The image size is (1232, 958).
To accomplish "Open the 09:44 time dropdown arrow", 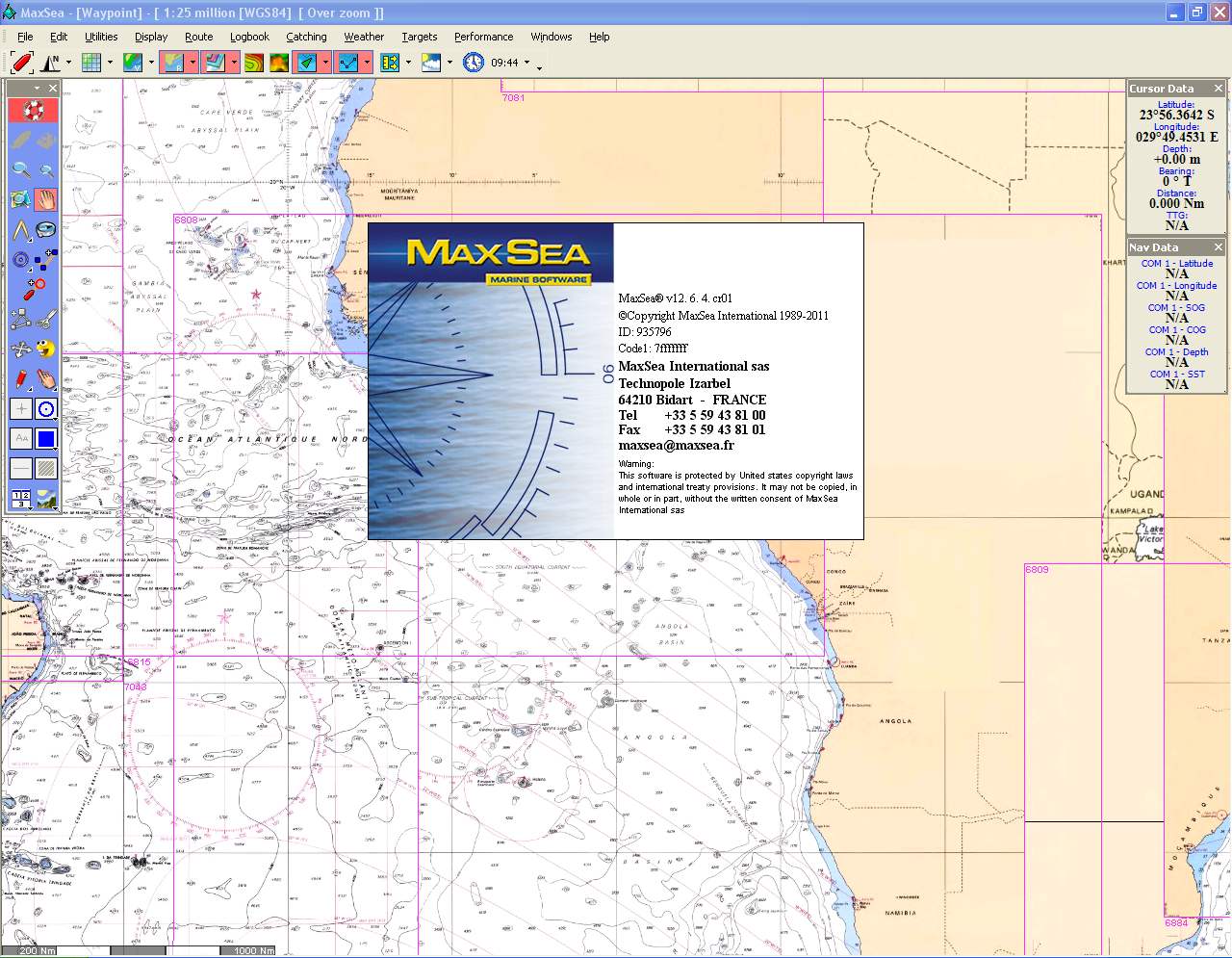I will 526,63.
